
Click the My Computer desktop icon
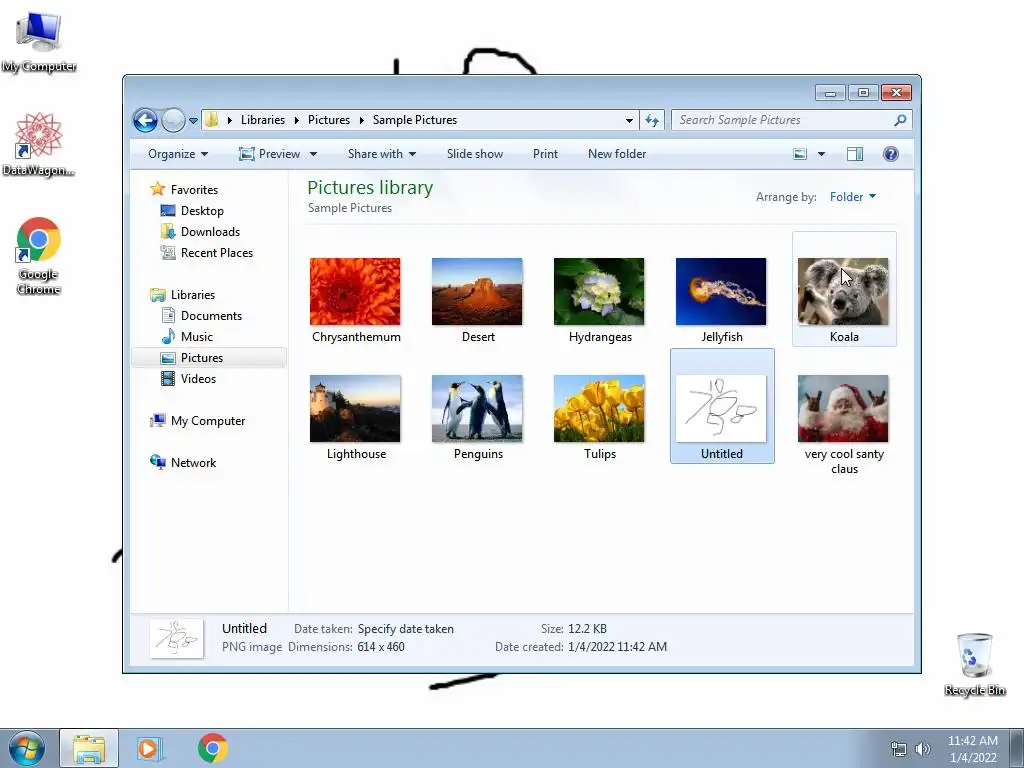pyautogui.click(x=39, y=40)
